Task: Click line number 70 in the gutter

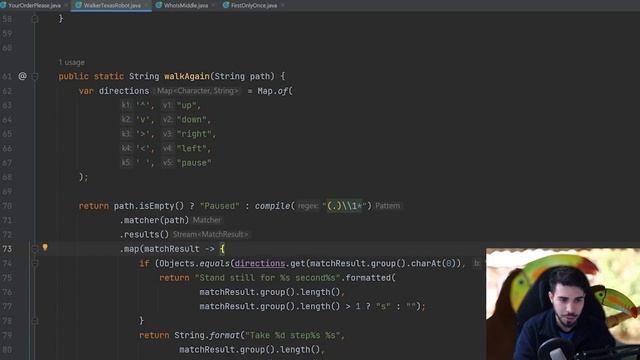Action: [x=7, y=206]
